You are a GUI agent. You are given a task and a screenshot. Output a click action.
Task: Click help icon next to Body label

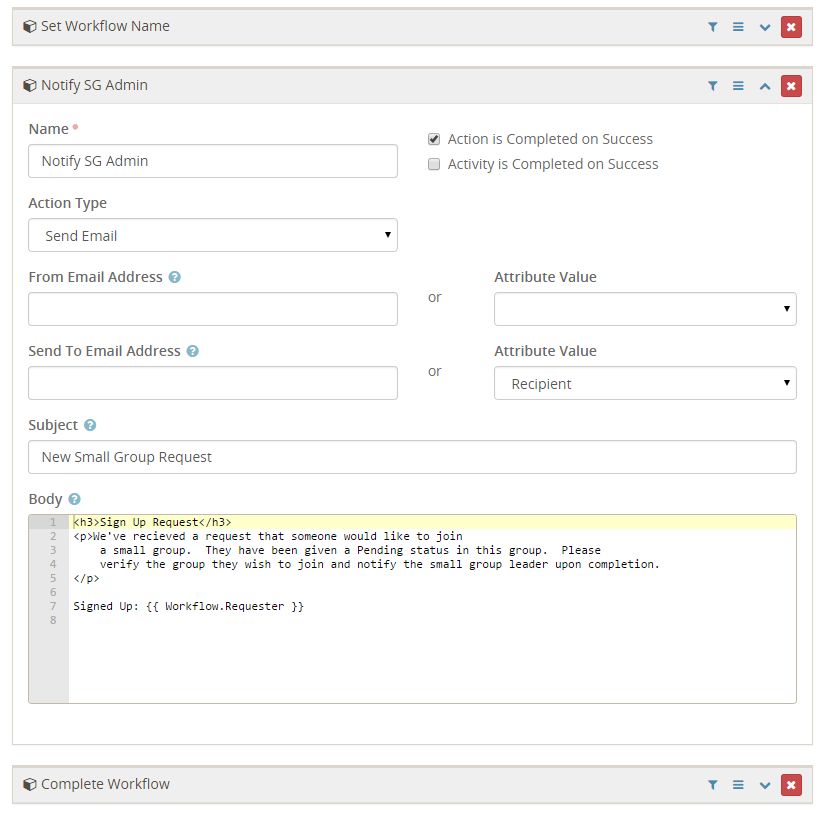click(74, 499)
